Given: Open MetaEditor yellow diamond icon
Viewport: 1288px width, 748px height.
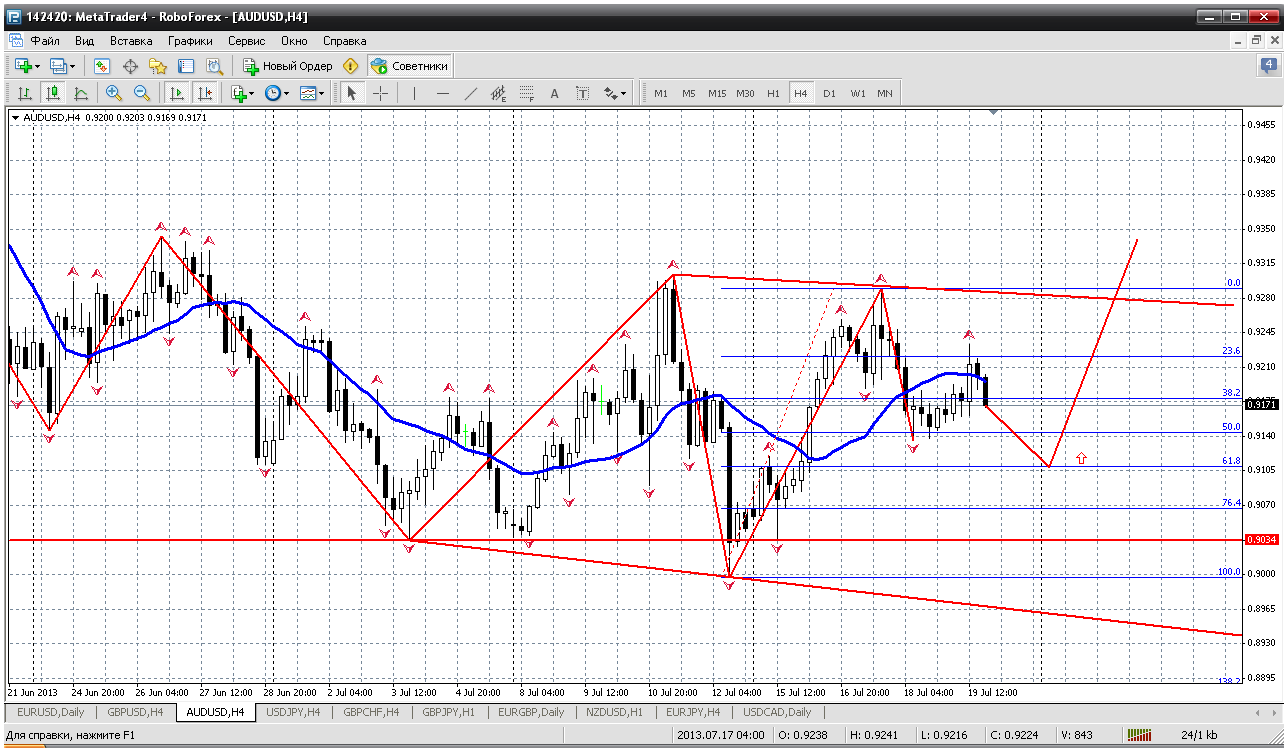Looking at the screenshot, I should [x=350, y=66].
